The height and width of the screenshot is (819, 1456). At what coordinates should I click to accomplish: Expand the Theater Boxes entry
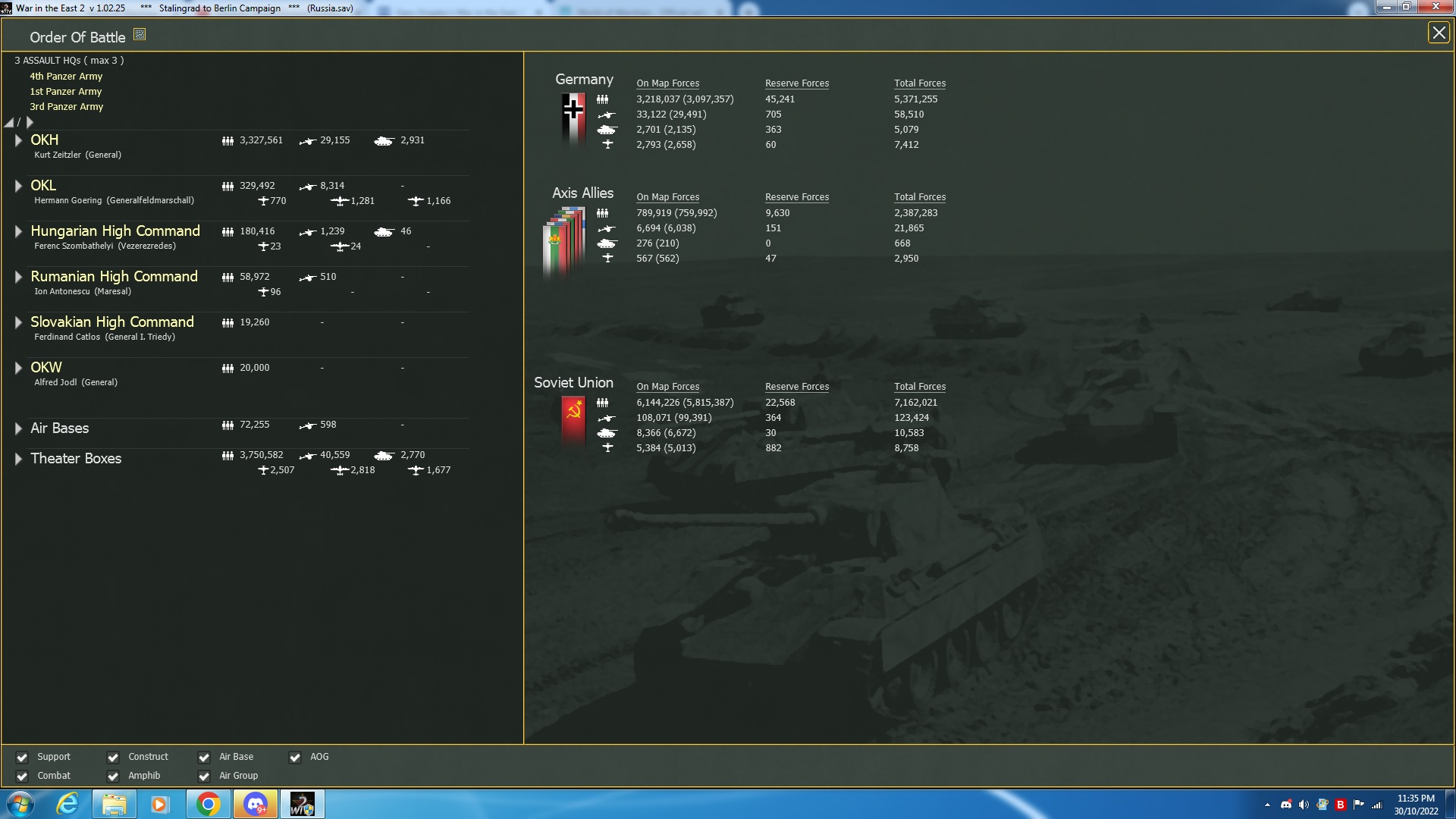(18, 459)
